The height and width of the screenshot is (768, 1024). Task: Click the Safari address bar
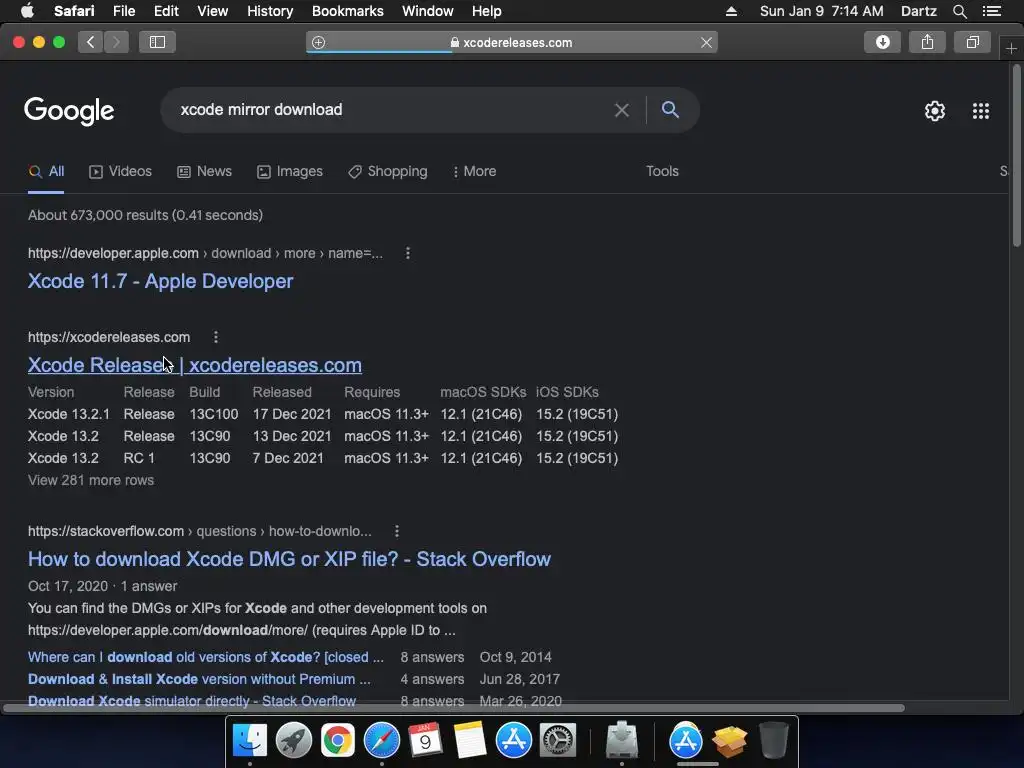click(x=511, y=42)
